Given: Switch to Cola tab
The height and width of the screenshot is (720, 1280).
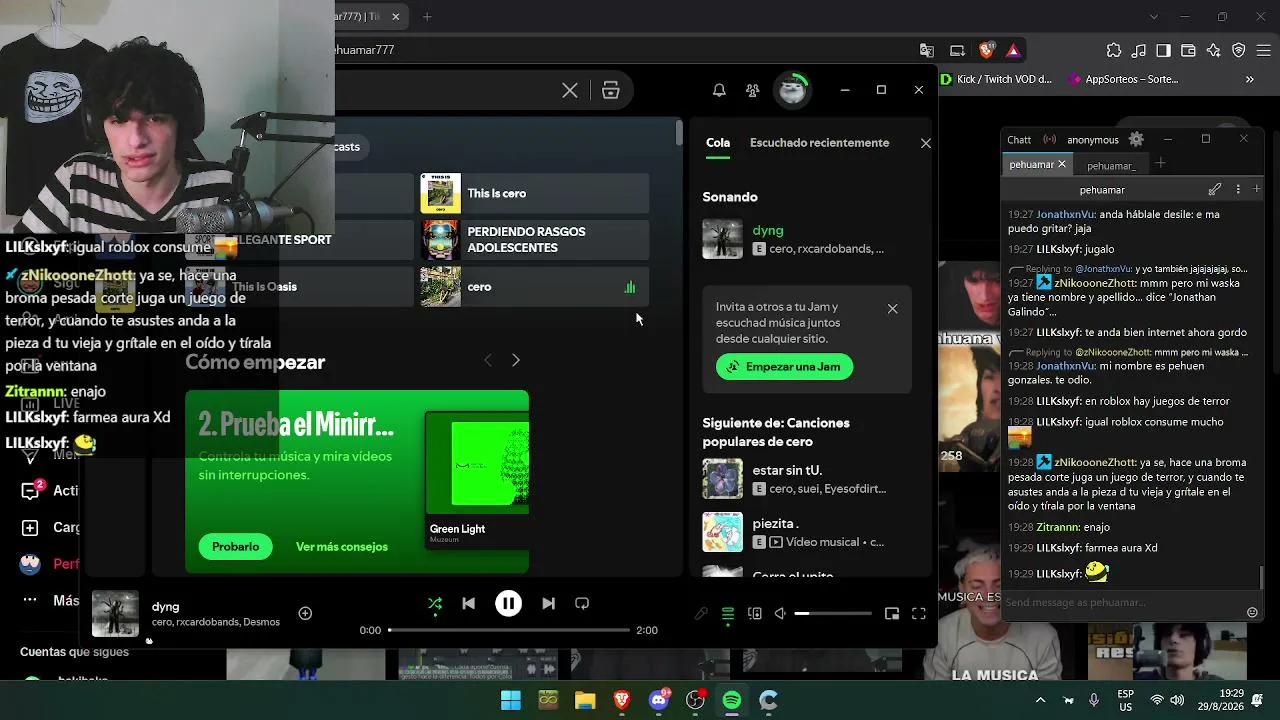Looking at the screenshot, I should 718,143.
